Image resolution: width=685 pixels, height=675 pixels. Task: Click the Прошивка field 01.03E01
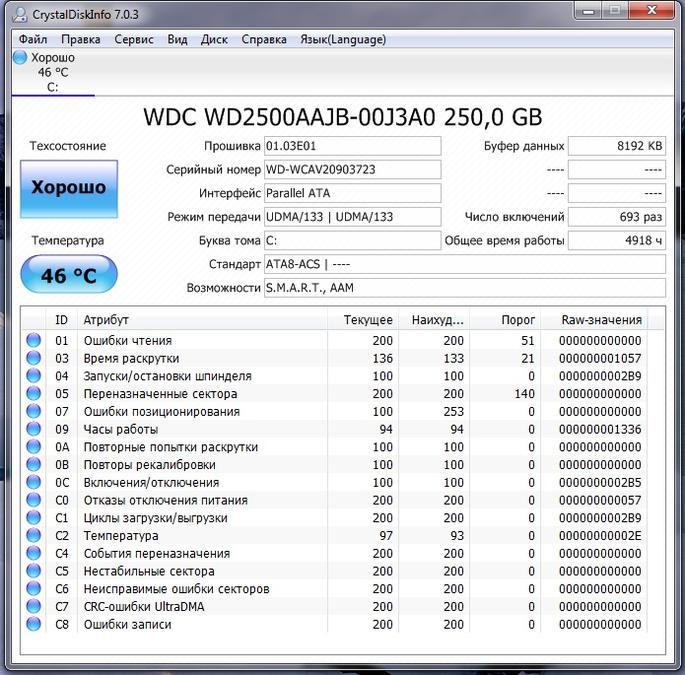[x=353, y=146]
